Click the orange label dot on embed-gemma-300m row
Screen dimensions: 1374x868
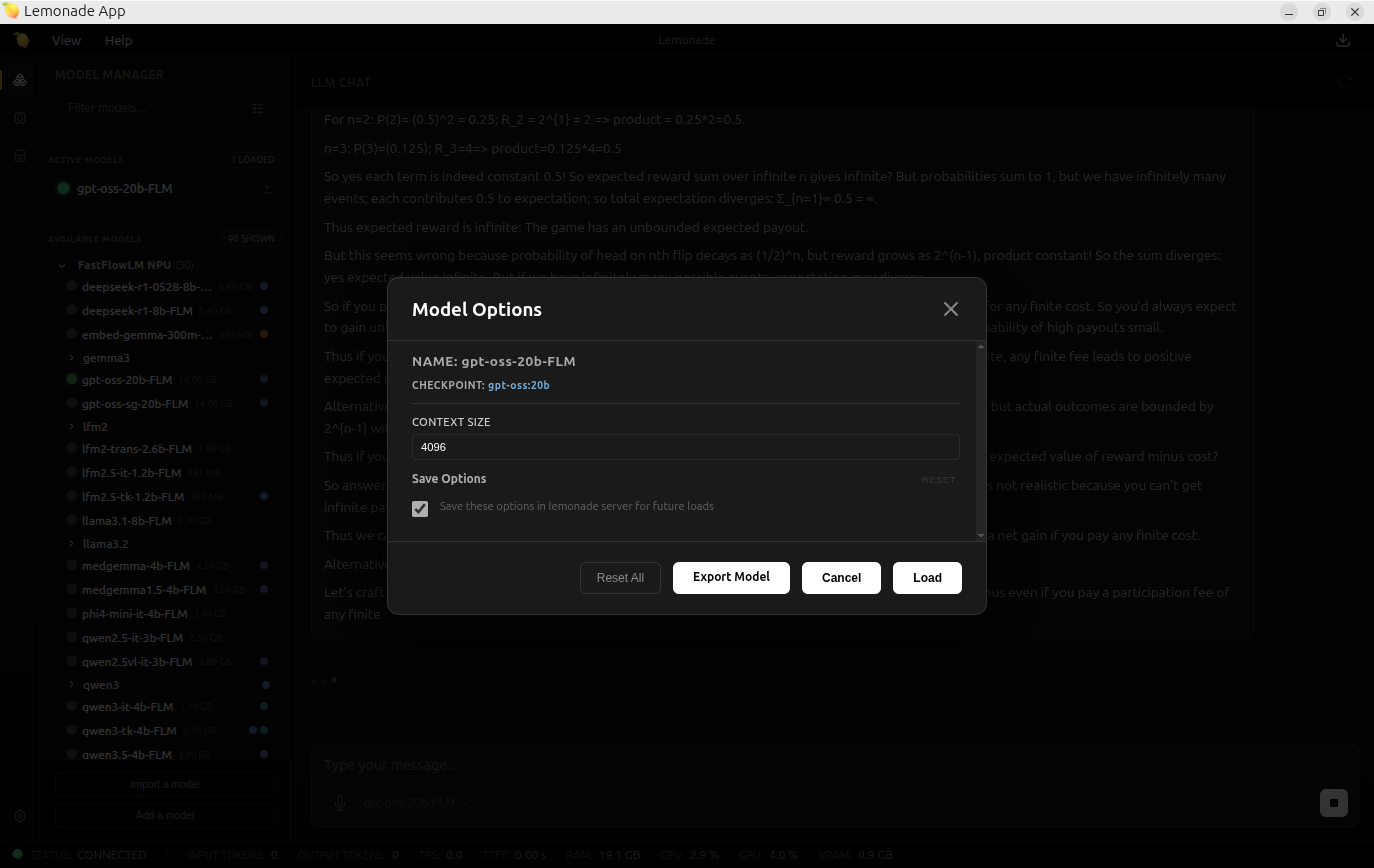[264, 335]
